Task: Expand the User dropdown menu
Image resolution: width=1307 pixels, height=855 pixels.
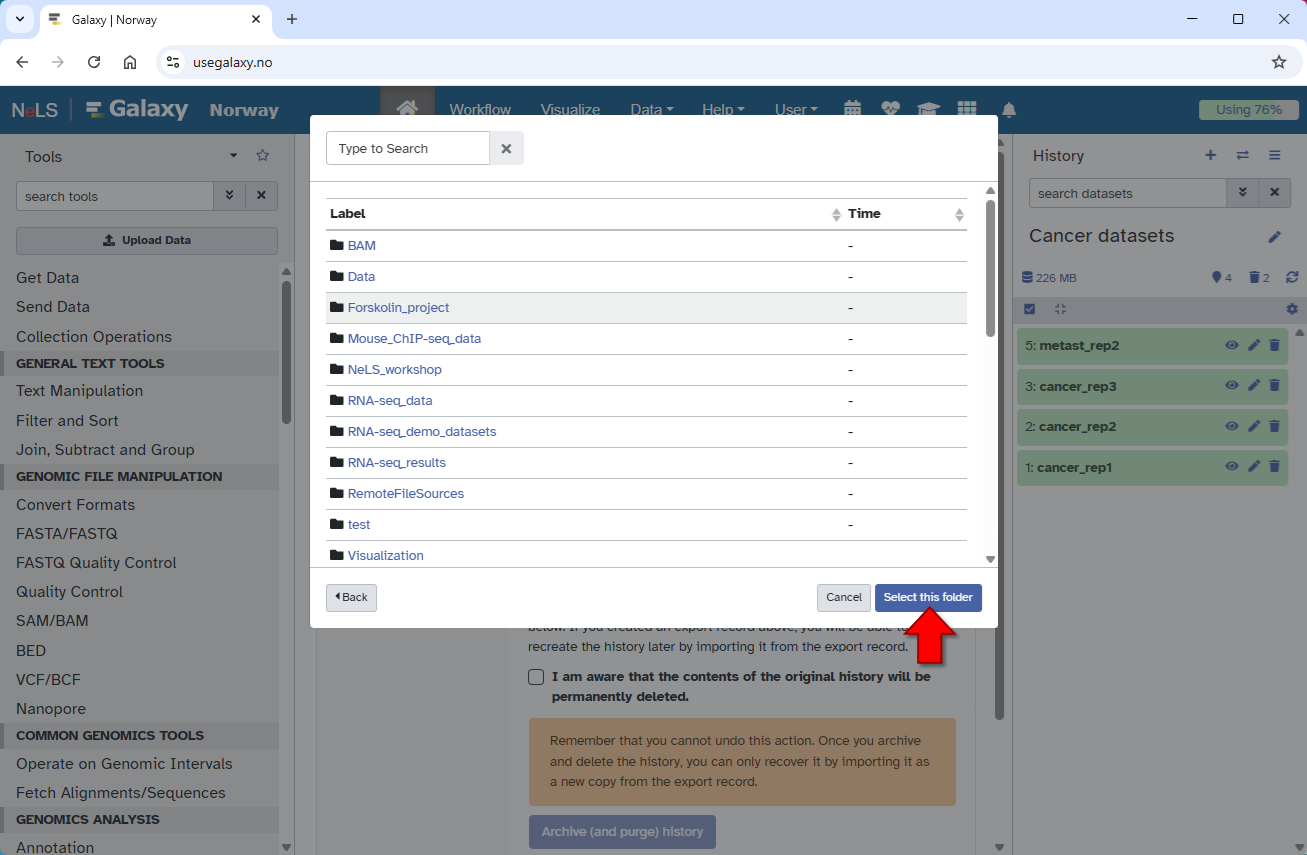Action: pyautogui.click(x=796, y=110)
